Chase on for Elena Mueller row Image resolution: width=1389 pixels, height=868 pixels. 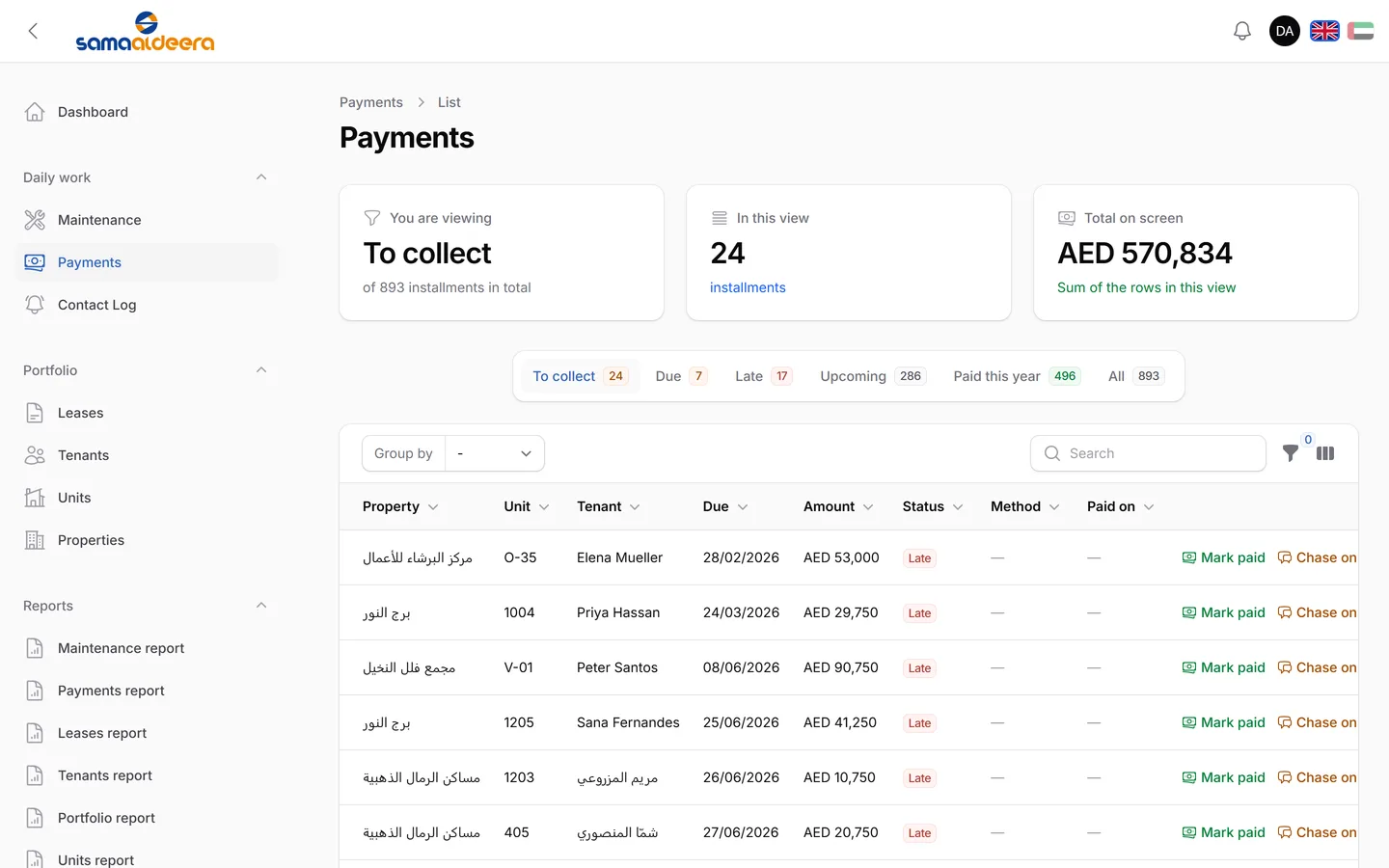[x=1317, y=557]
